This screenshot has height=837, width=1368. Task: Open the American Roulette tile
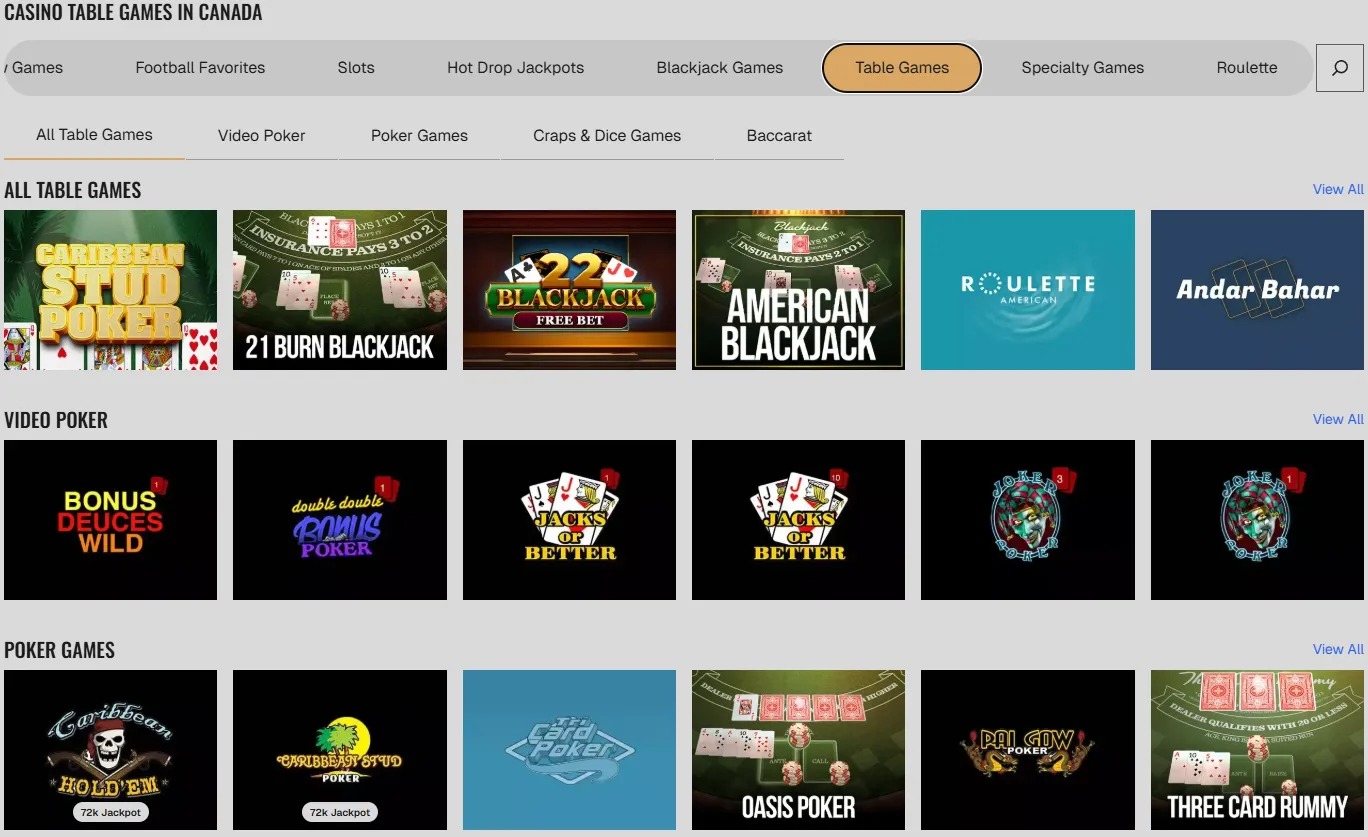pos(1028,290)
